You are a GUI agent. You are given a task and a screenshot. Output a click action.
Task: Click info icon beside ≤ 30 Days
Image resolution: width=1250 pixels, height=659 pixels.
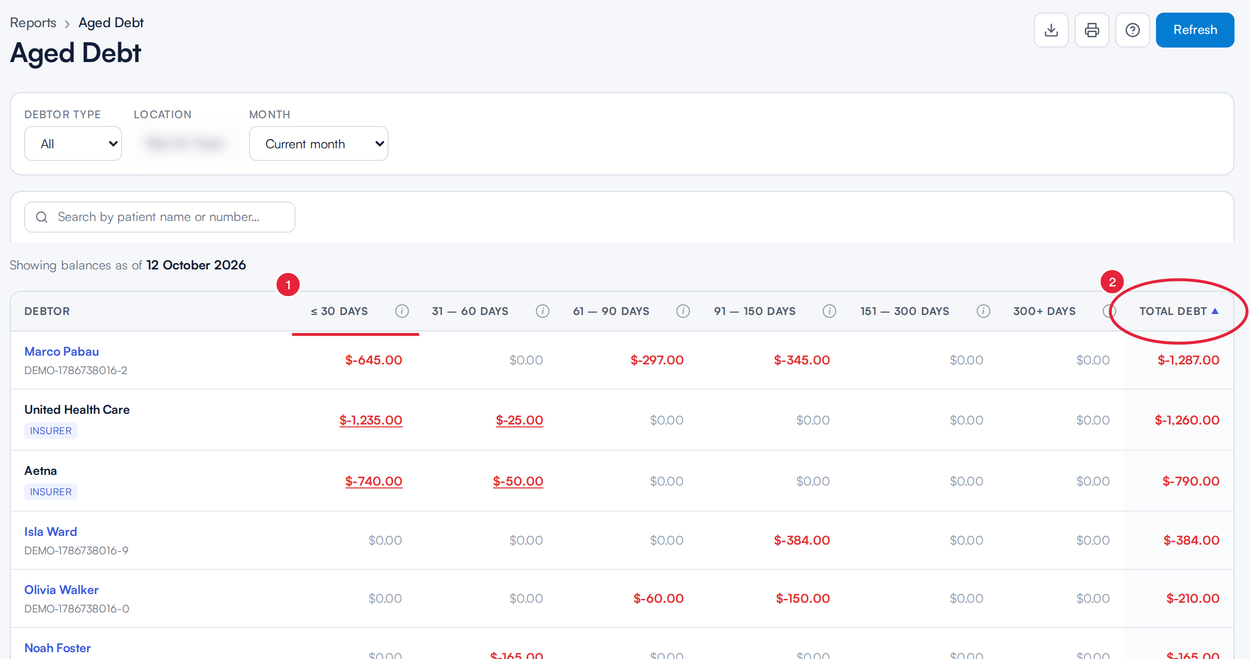point(402,311)
